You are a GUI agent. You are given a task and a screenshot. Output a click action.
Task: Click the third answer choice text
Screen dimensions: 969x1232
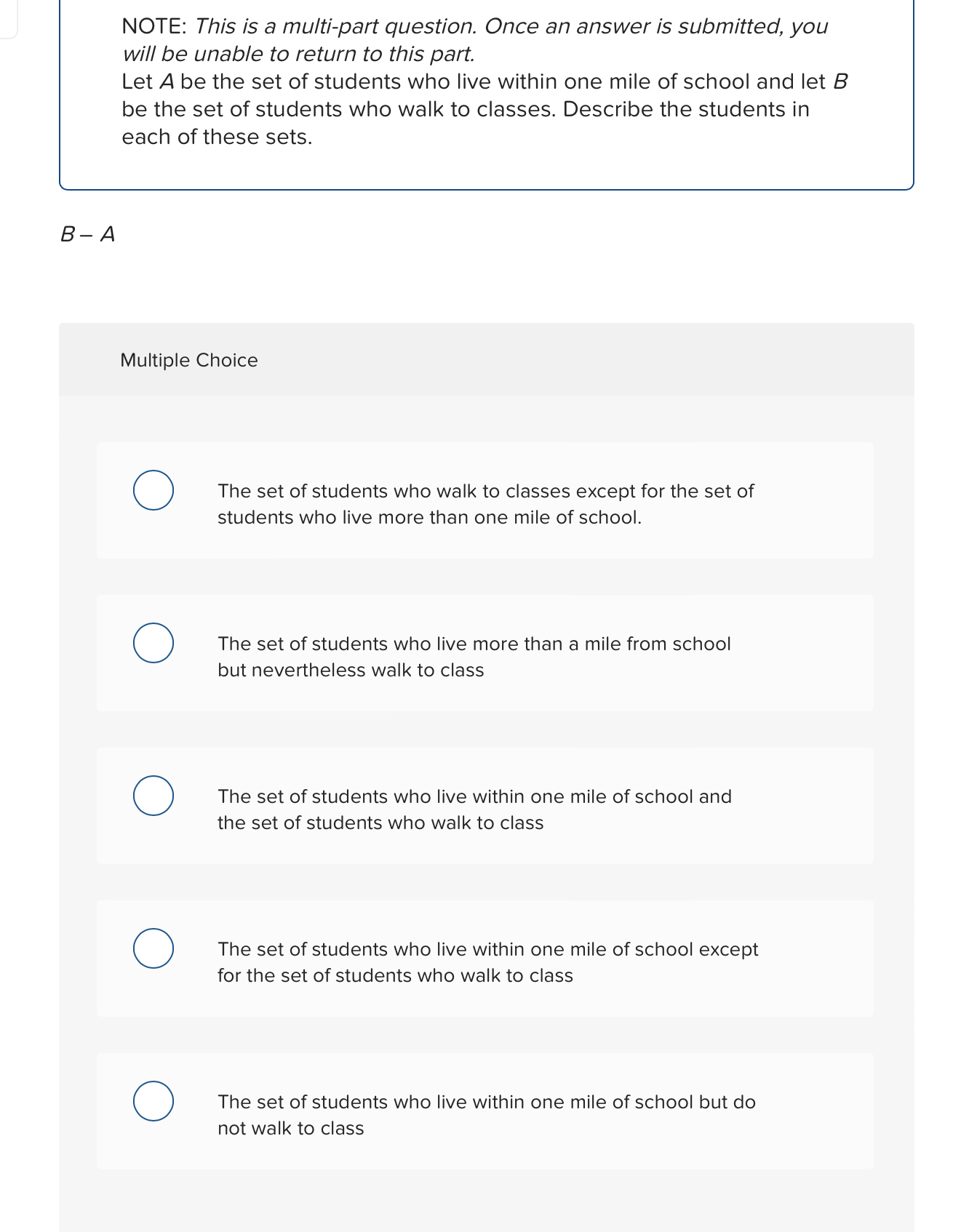(x=474, y=809)
